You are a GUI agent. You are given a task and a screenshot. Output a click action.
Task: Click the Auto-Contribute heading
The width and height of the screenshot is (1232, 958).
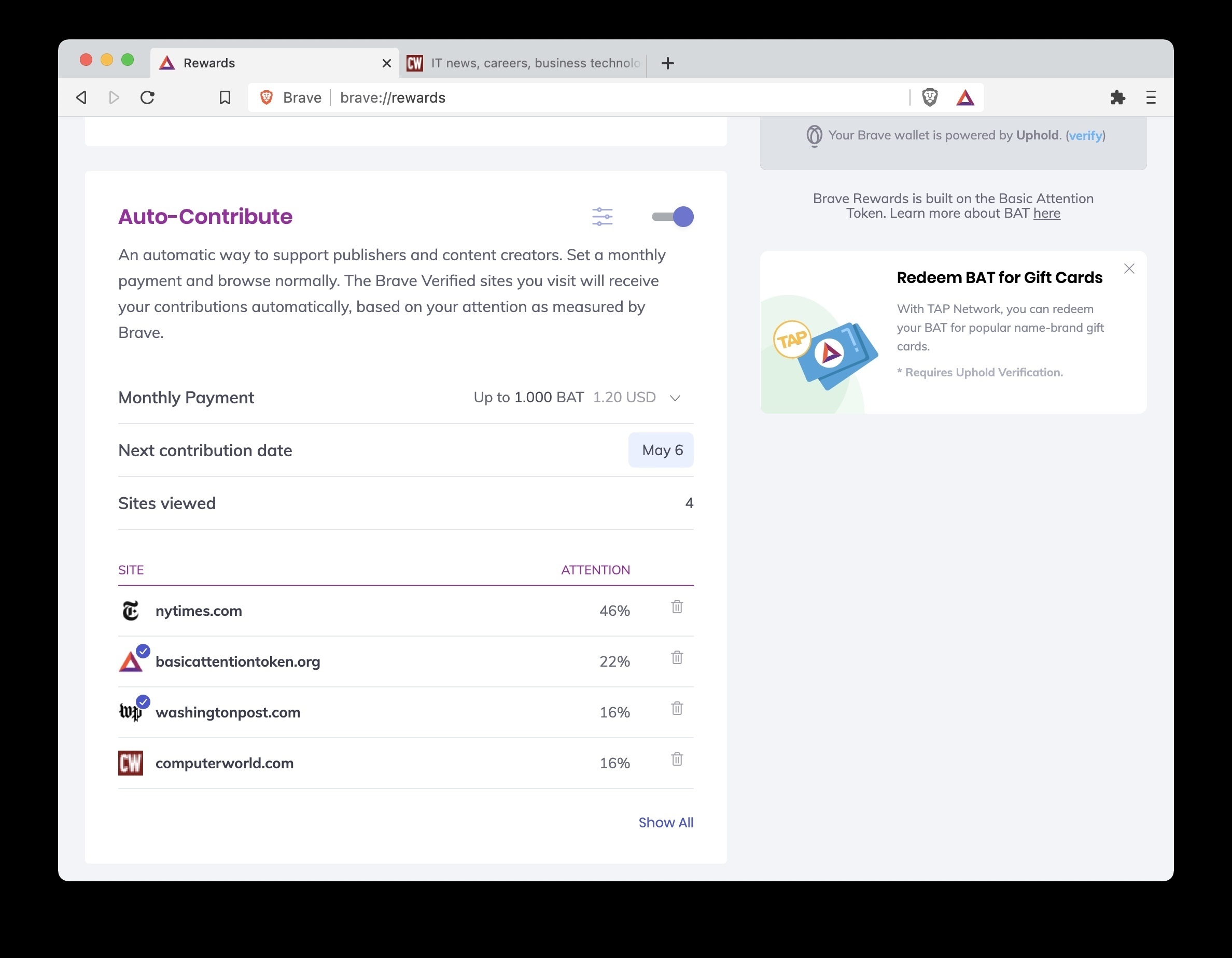coord(205,217)
